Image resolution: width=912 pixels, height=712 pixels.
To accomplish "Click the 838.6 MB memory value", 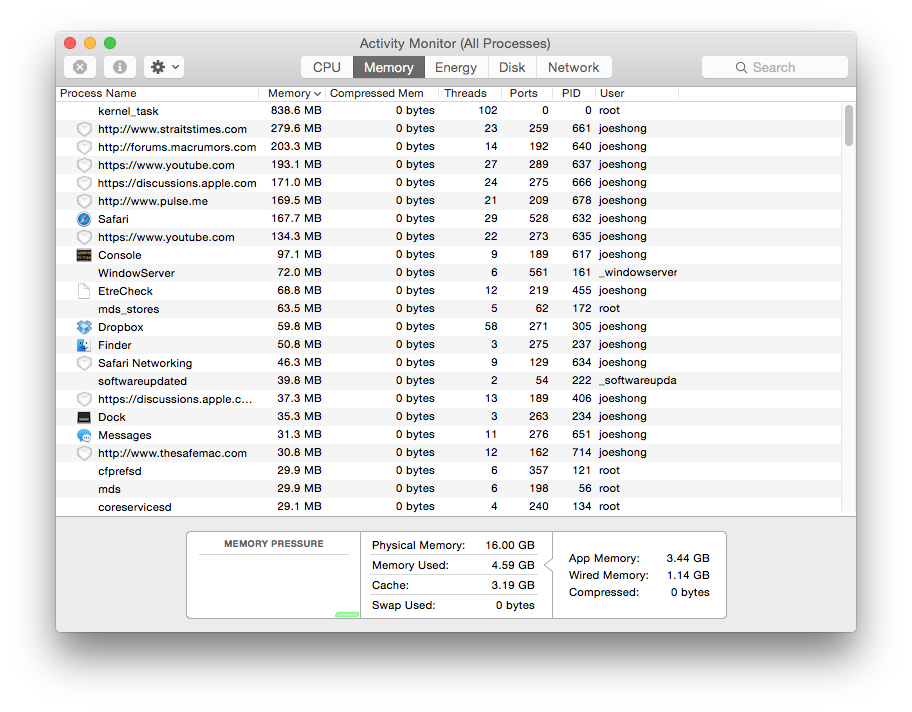I will pos(296,111).
